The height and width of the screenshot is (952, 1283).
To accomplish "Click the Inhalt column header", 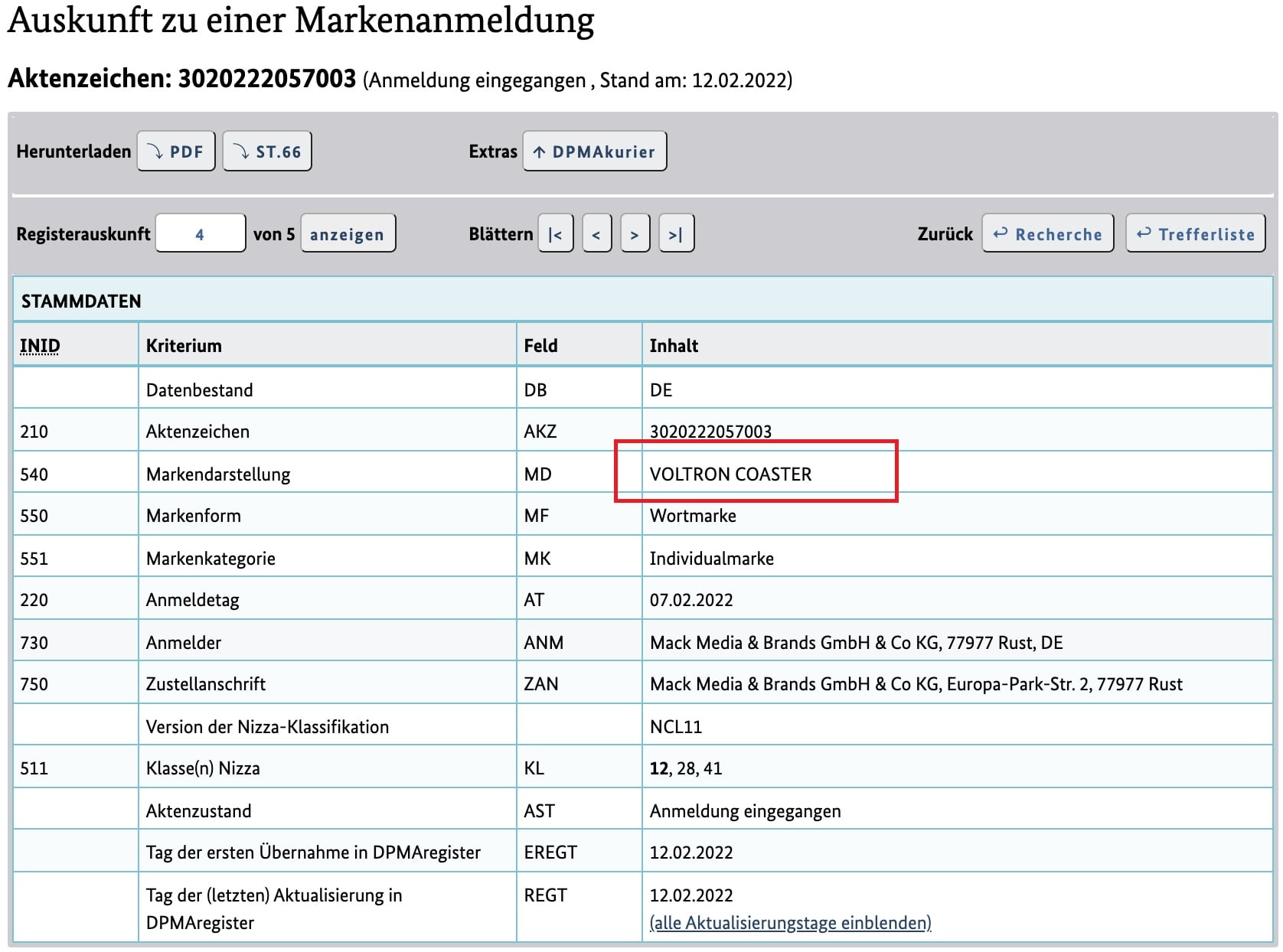I will pos(674,346).
